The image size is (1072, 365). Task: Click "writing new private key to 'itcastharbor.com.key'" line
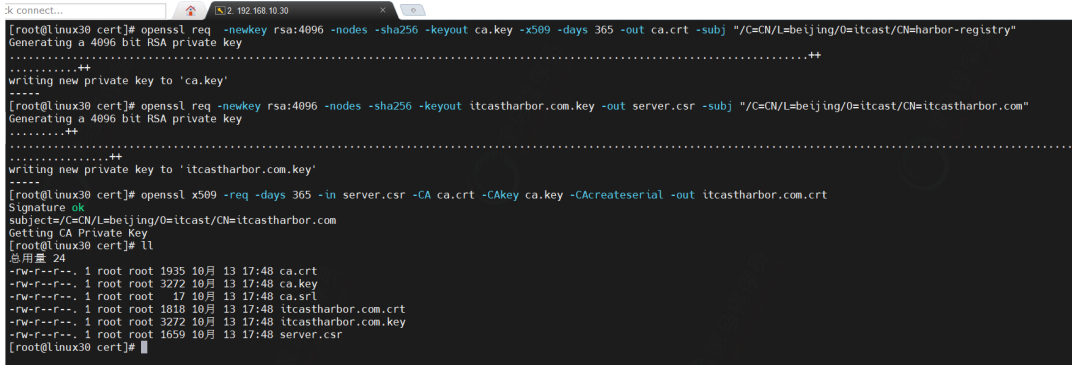click(x=162, y=170)
